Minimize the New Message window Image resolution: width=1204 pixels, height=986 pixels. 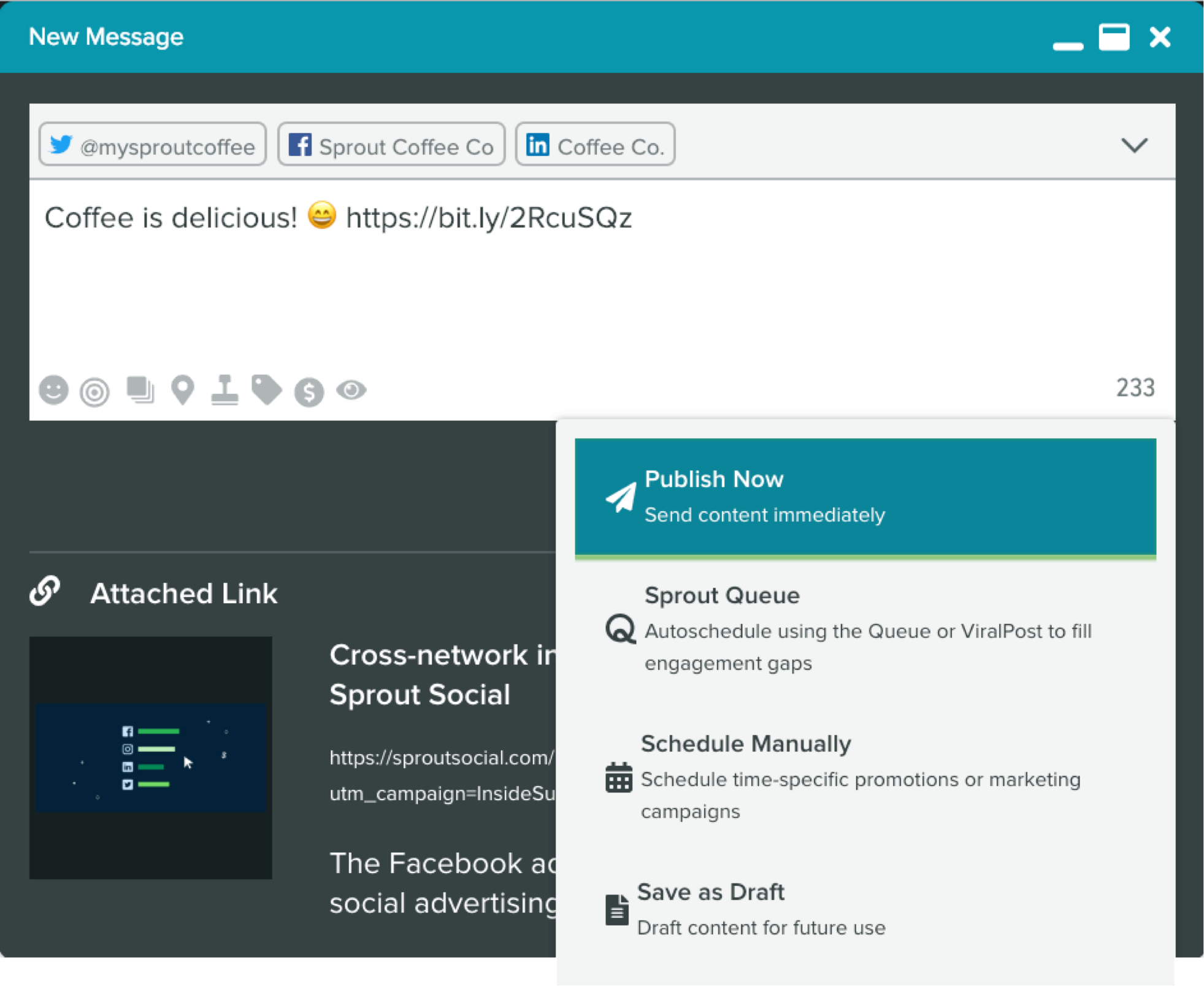(1068, 45)
